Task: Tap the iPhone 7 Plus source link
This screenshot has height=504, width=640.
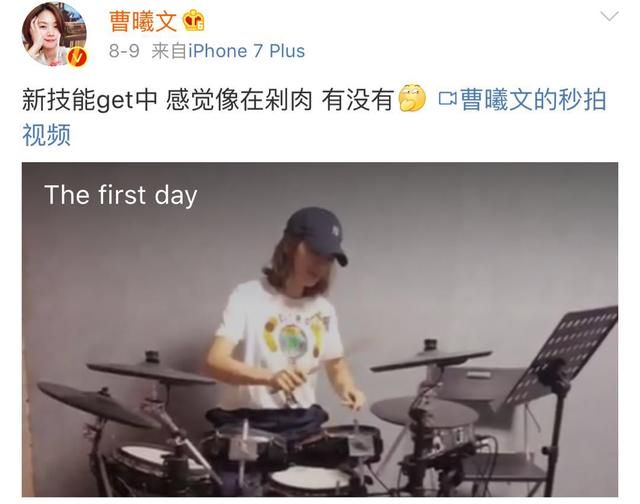Action: [x=247, y=51]
